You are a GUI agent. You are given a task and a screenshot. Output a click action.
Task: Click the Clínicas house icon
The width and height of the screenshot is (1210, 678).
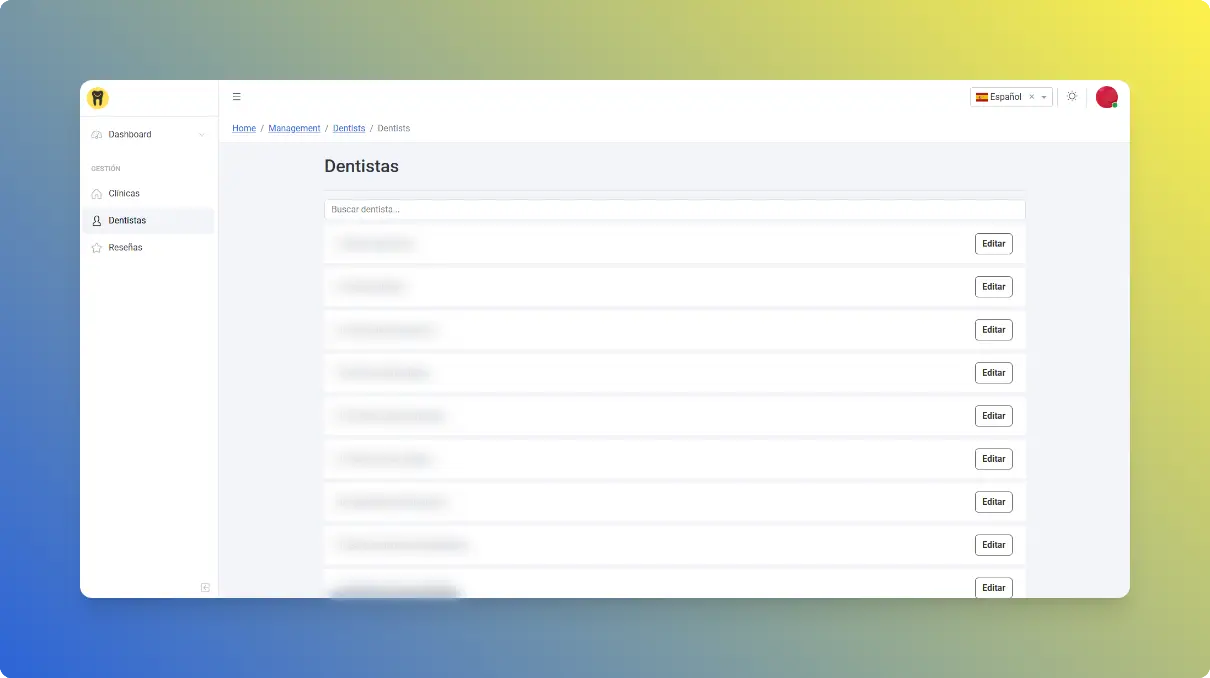[x=97, y=194]
